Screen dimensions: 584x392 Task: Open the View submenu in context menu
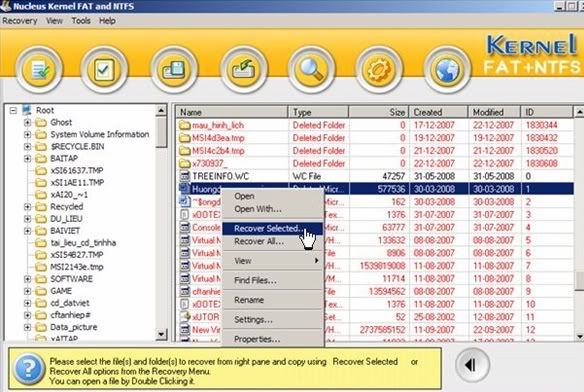click(x=272, y=260)
